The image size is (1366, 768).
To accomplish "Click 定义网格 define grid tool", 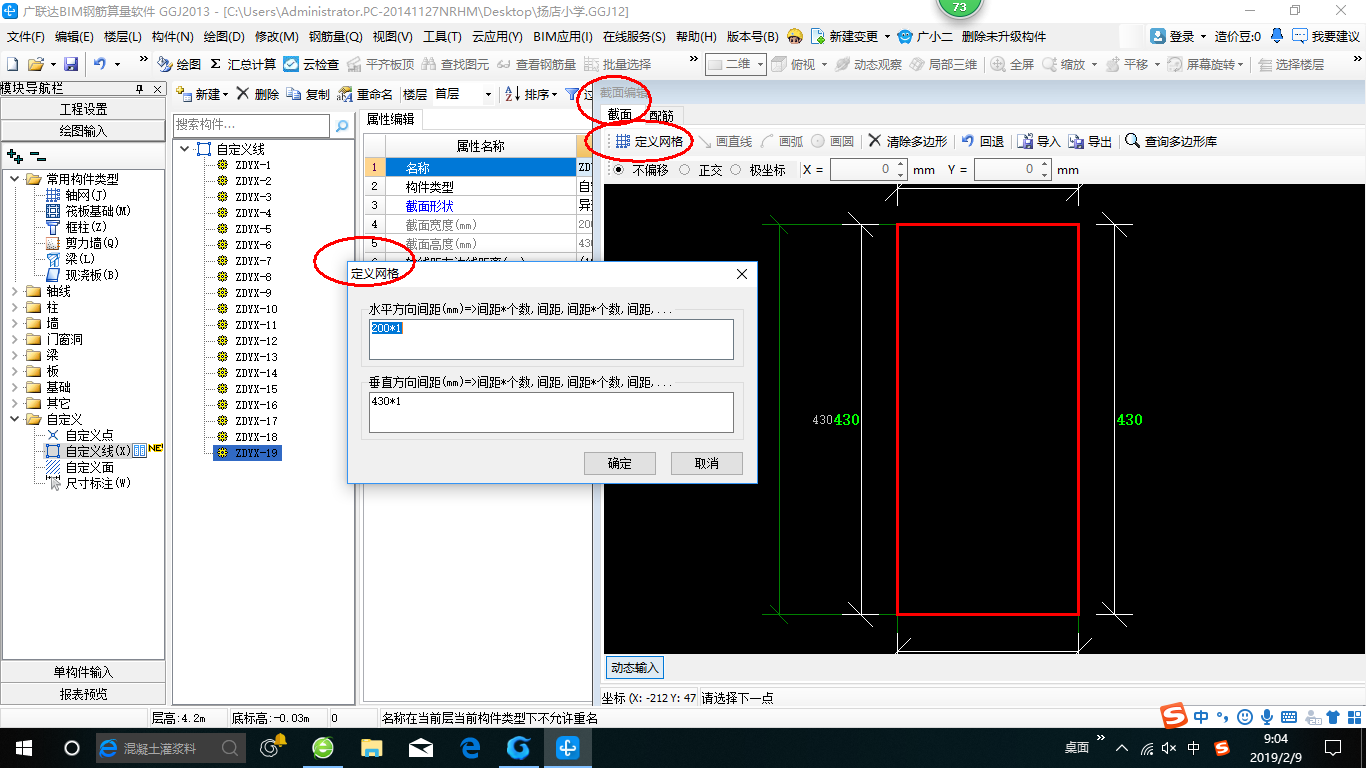I will click(x=650, y=141).
